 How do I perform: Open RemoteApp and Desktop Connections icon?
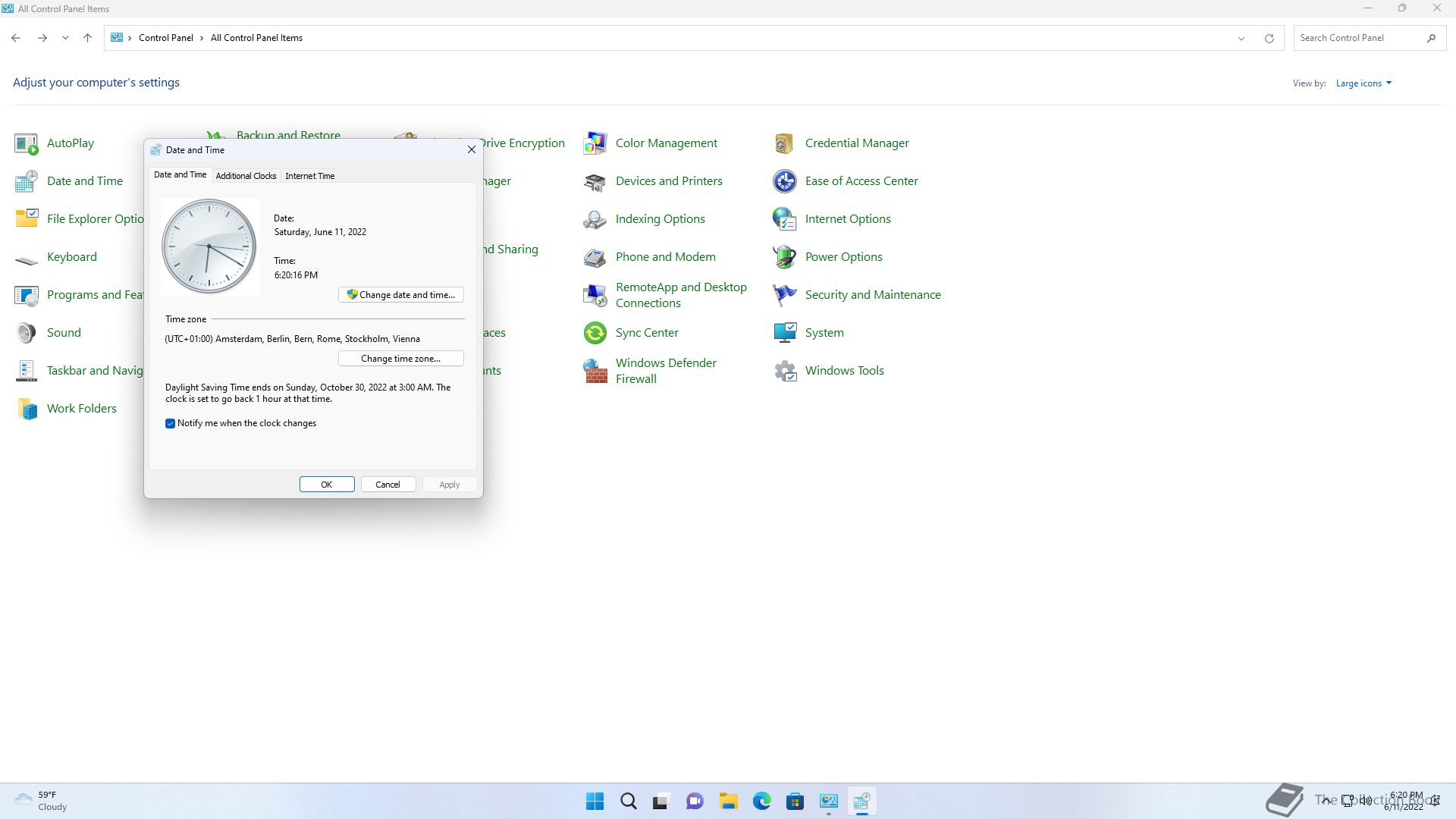(x=595, y=295)
